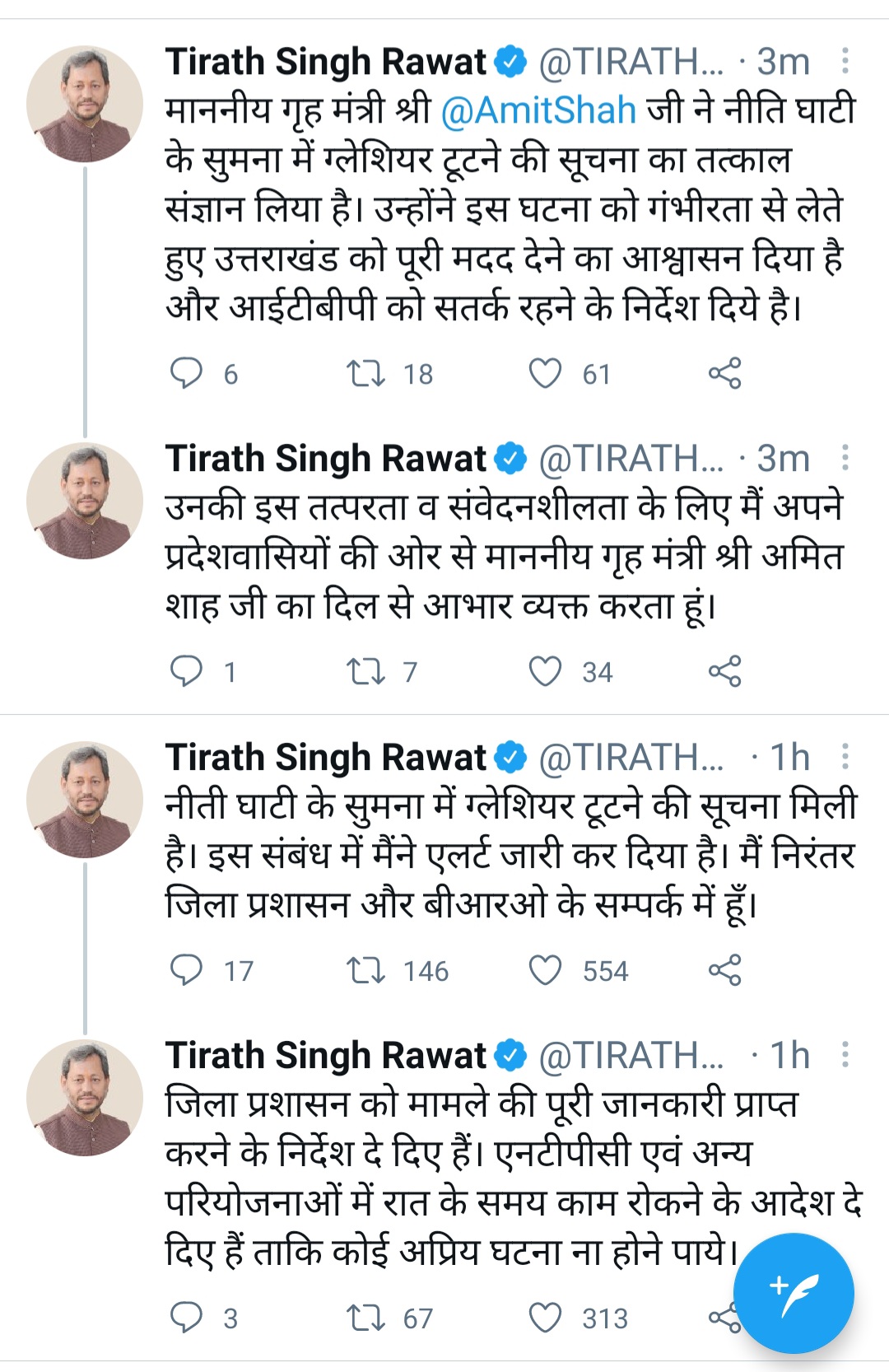
Task: Like the tweet with 61 likes
Action: click(x=545, y=374)
